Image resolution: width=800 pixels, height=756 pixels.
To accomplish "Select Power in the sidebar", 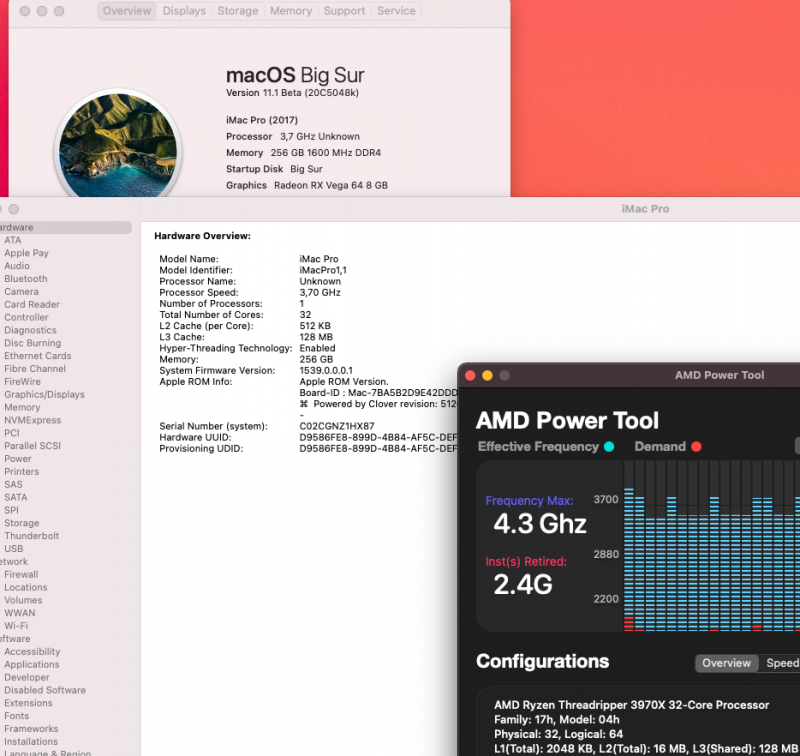I will click(18, 459).
